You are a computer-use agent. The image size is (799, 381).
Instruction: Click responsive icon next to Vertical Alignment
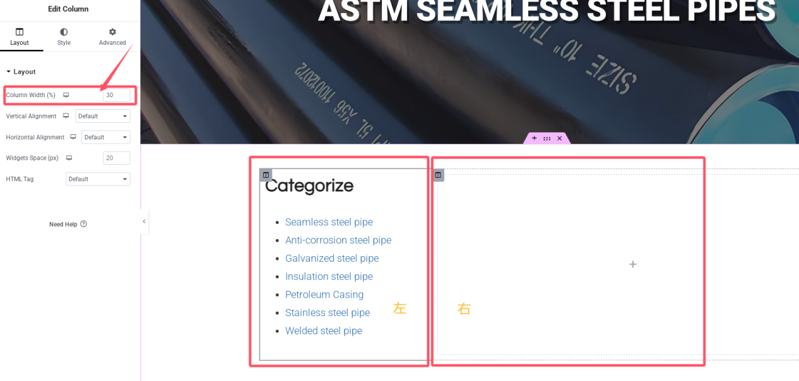(x=66, y=116)
